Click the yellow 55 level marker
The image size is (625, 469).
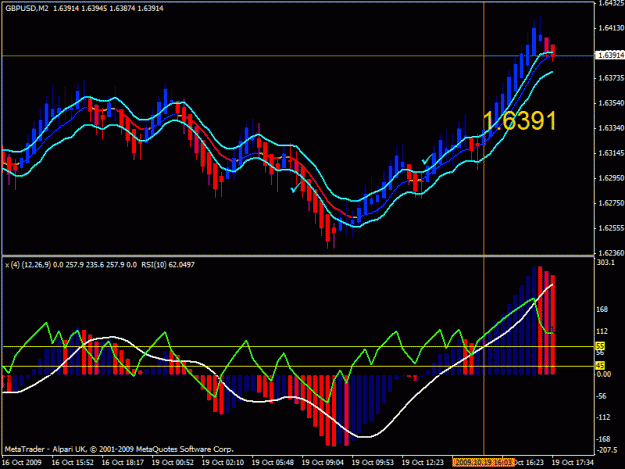pos(600,346)
